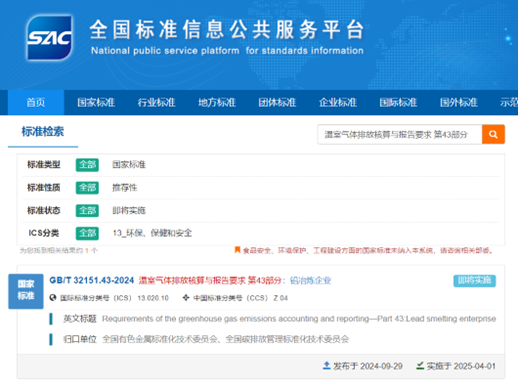The width and height of the screenshot is (518, 389).
Task: Click the globe icon next to ICS number
Action: point(53,297)
